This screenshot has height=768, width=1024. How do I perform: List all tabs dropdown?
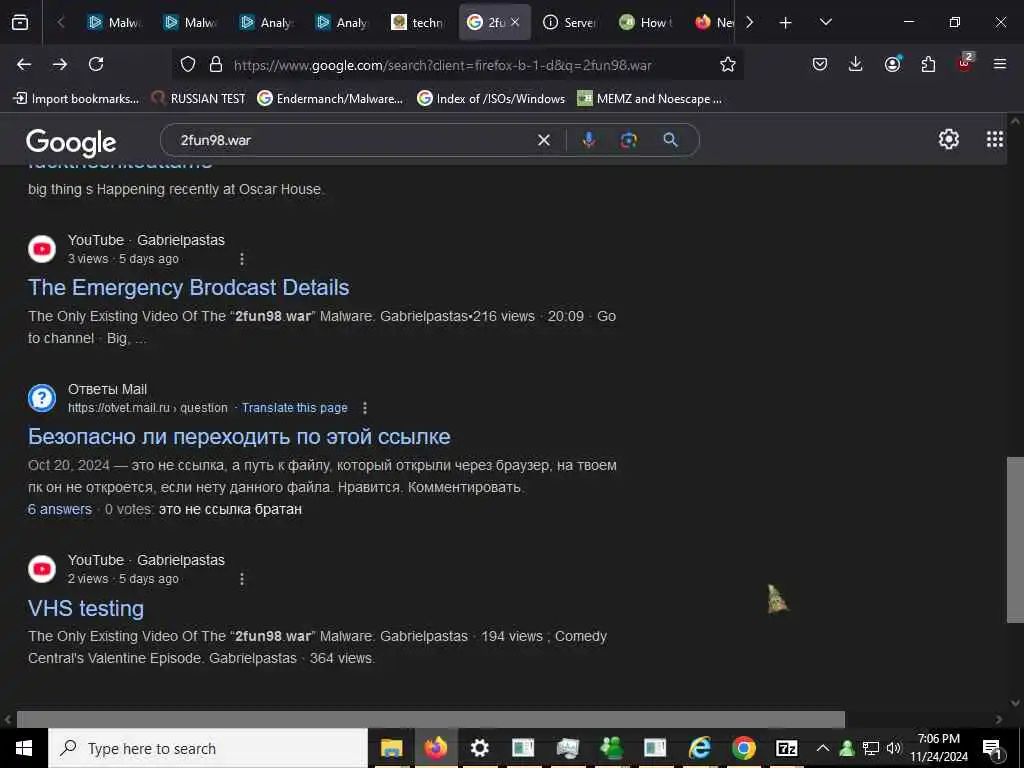click(x=825, y=22)
